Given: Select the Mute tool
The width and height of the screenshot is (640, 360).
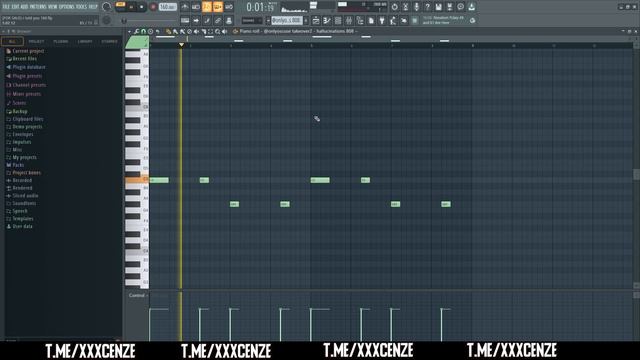Looking at the screenshot, I should click(196, 31).
